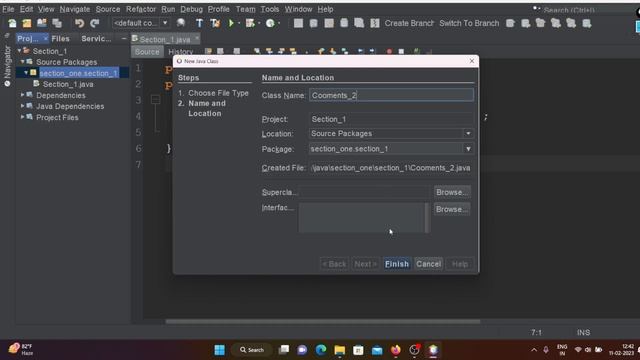Close the New Java Class dialog
The image size is (640, 360).
tap(472, 61)
